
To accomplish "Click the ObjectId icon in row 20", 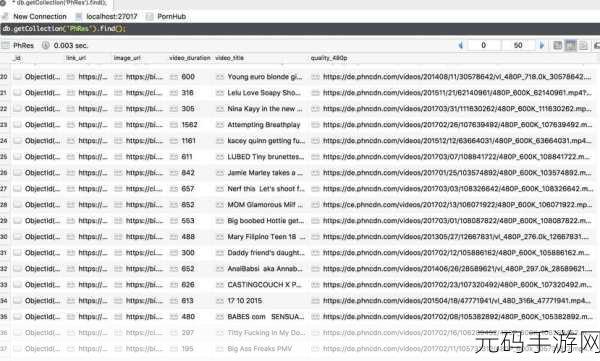I will [17, 77].
